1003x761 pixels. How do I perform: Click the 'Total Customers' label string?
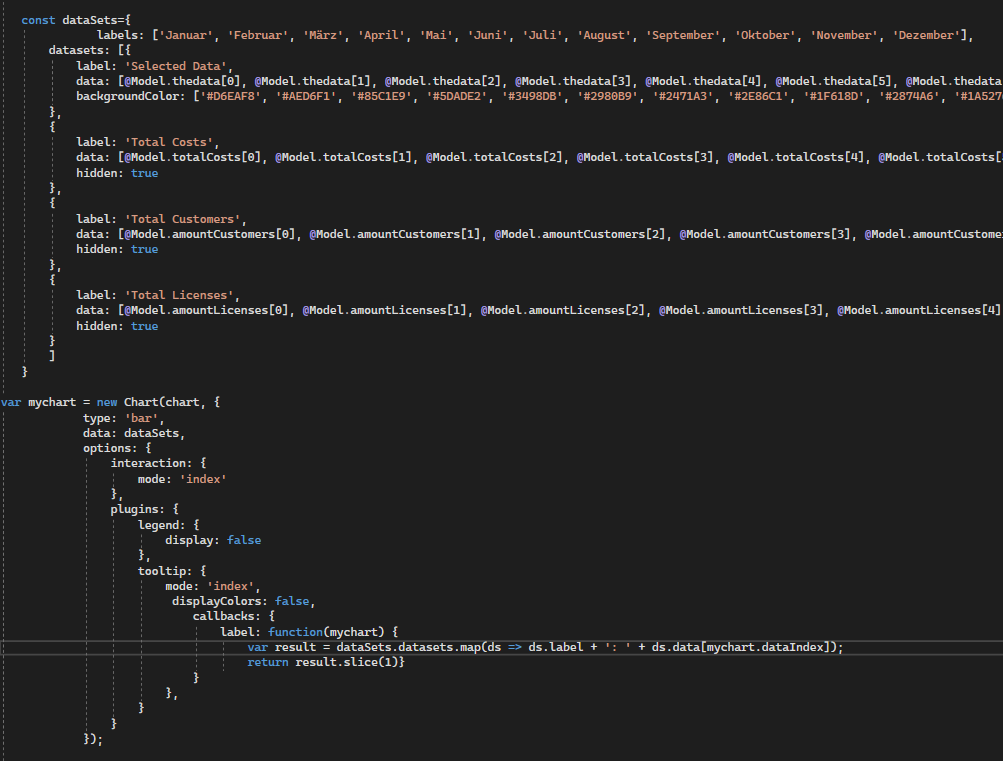(x=182, y=219)
